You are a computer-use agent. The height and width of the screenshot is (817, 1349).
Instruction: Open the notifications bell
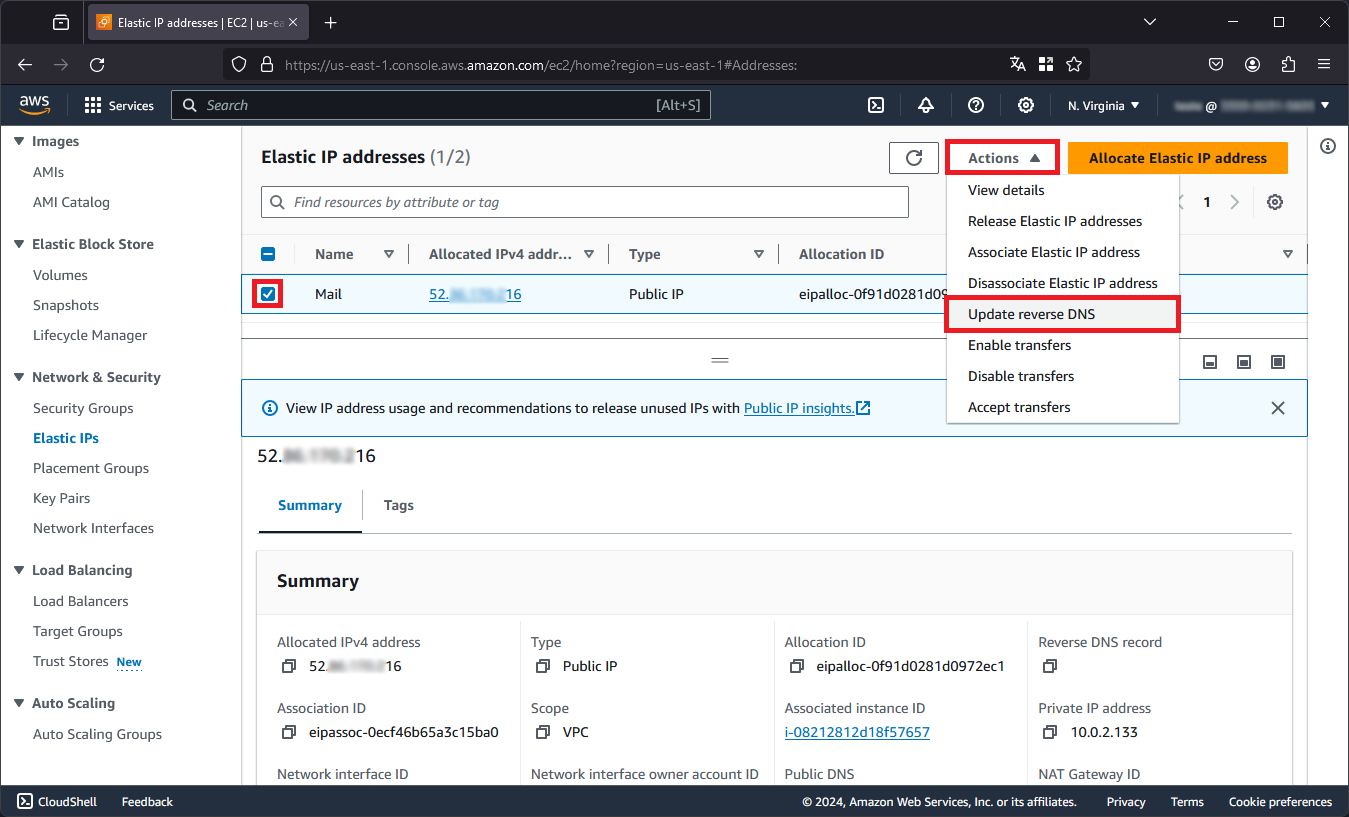point(926,105)
